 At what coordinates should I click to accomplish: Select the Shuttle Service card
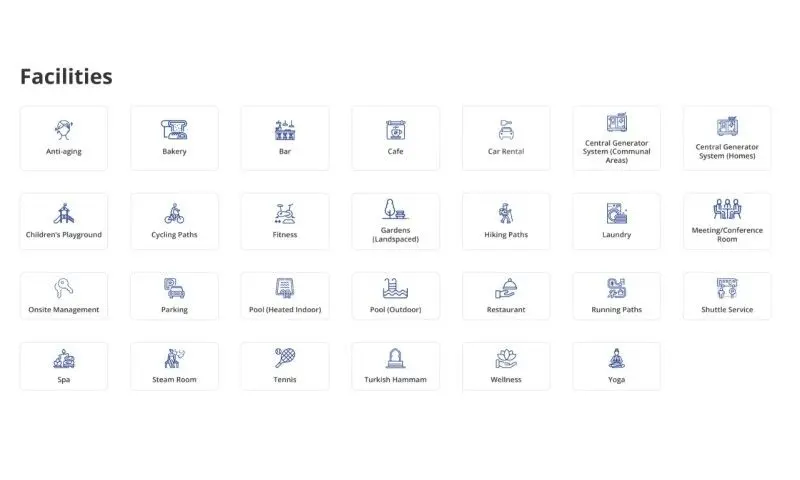pos(727,296)
